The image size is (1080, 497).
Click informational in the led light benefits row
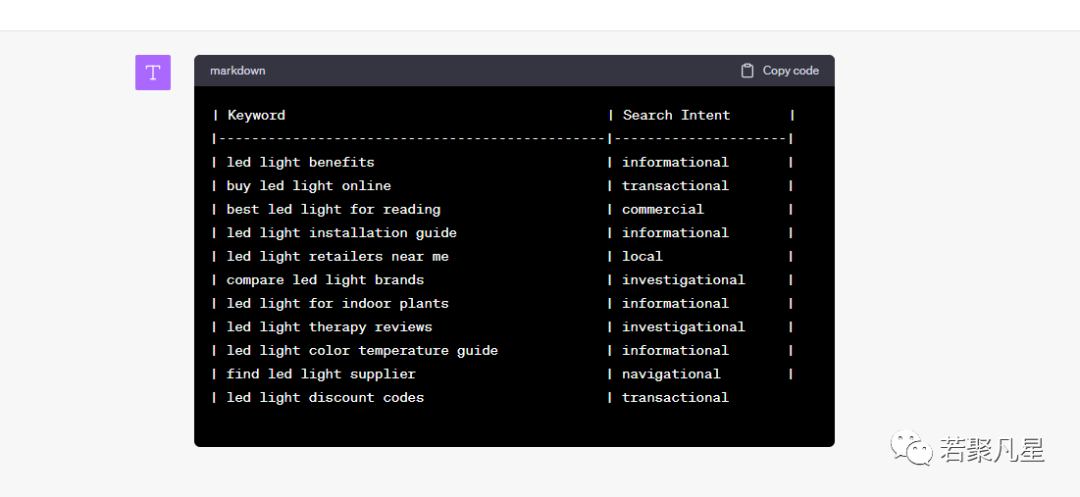pyautogui.click(x=676, y=162)
